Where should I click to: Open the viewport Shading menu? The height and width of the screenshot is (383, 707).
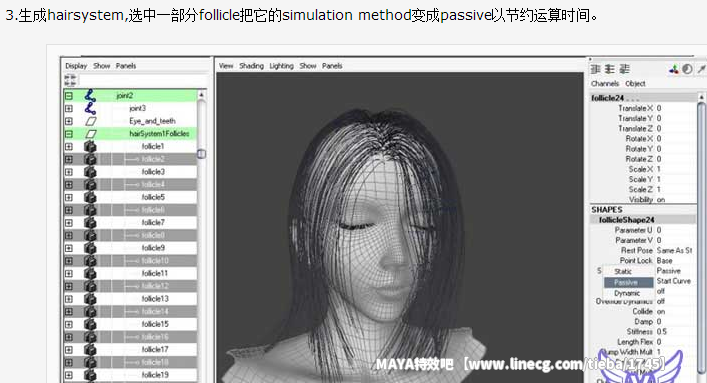tap(251, 66)
